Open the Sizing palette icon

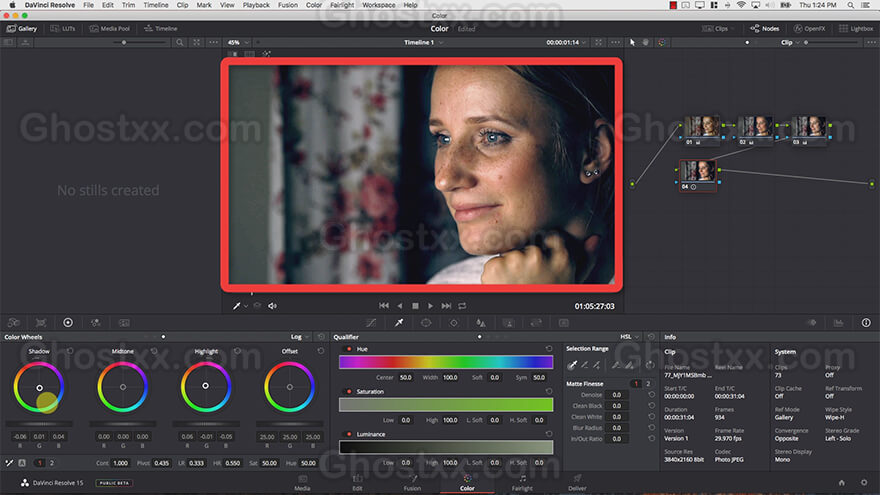point(536,323)
